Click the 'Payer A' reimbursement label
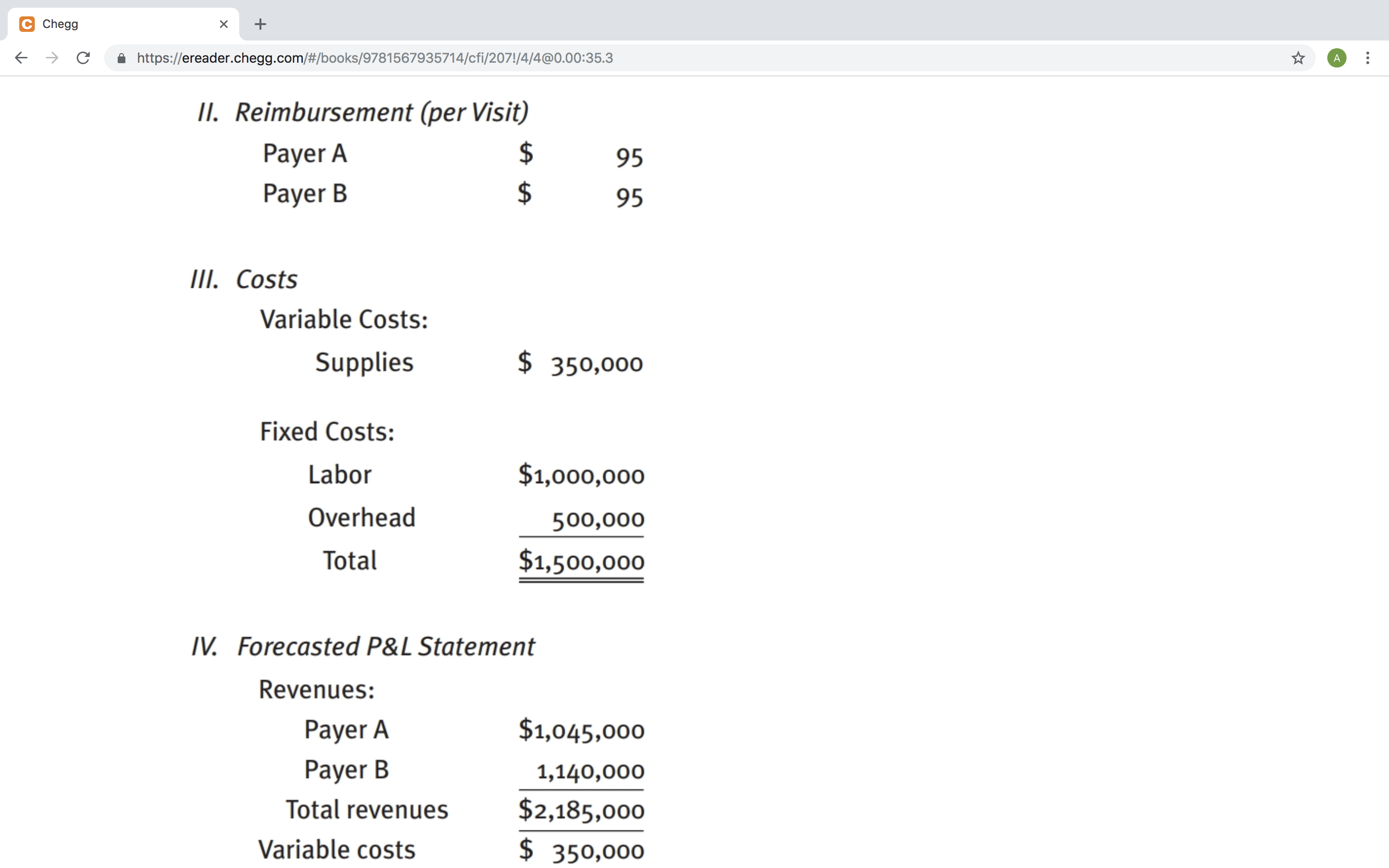 [x=305, y=154]
